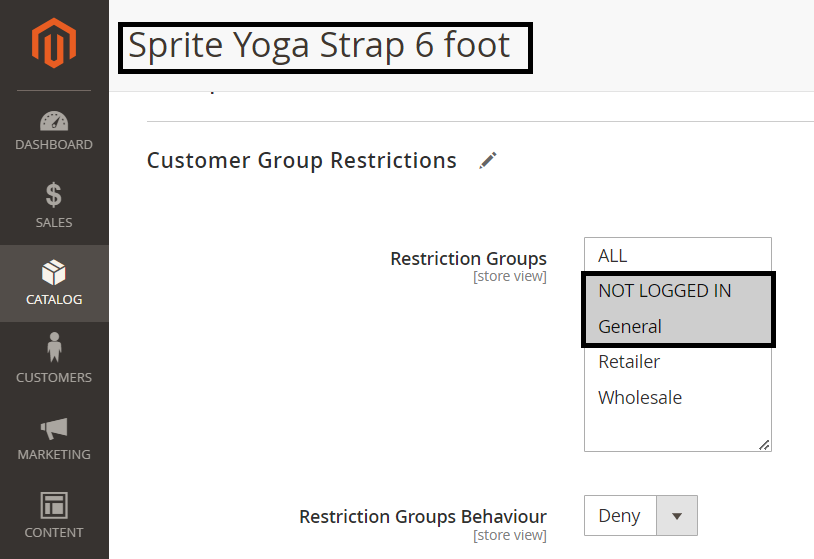This screenshot has height=559, width=814.
Task: Select NOT LOGGED IN restriction group
Action: click(x=665, y=291)
